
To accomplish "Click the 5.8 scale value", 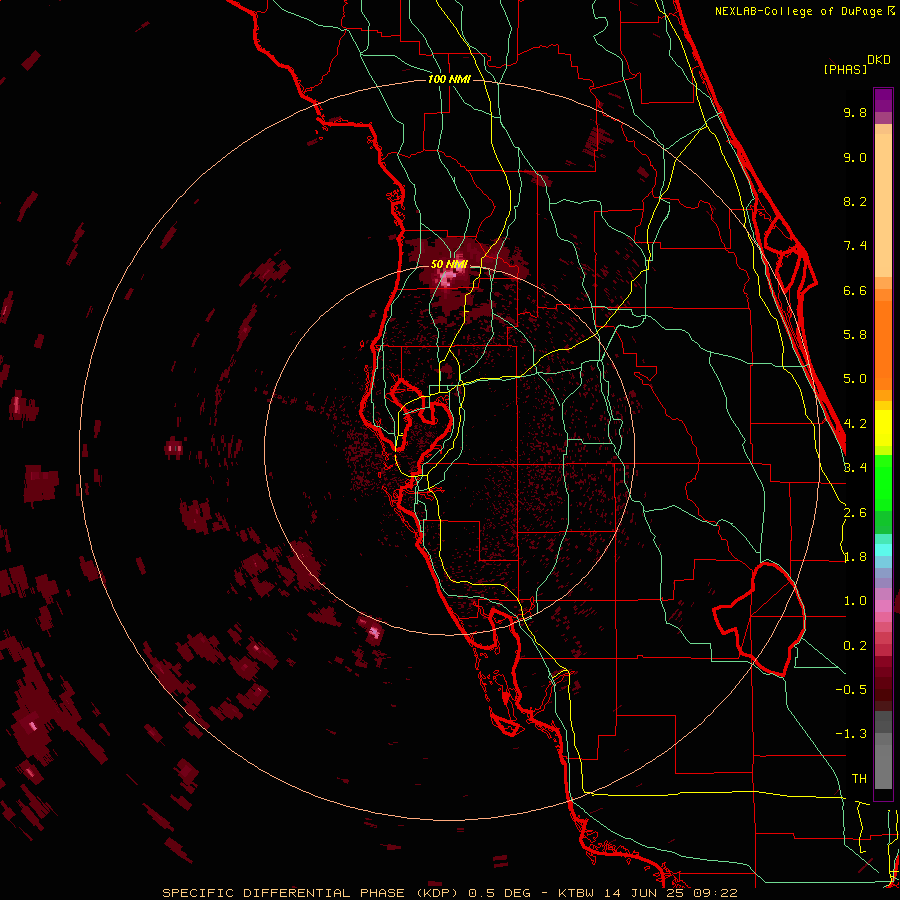I will click(855, 335).
